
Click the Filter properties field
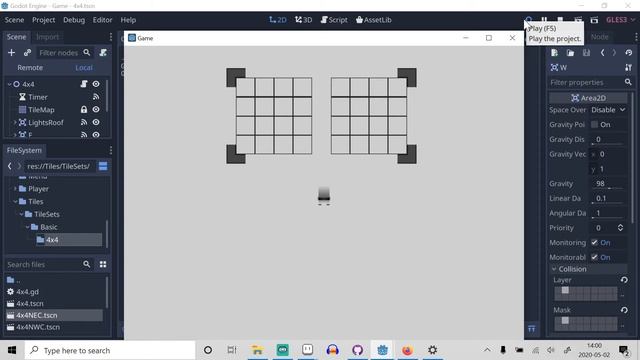[590, 82]
